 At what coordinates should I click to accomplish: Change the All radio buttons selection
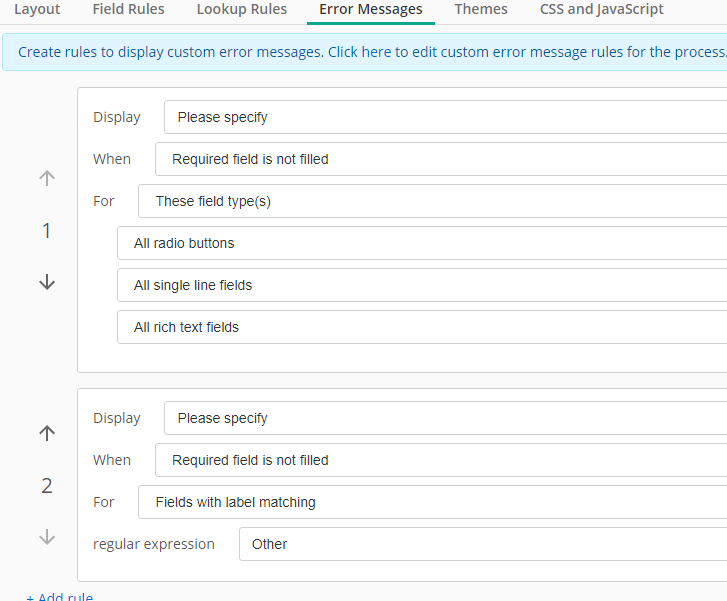422,243
